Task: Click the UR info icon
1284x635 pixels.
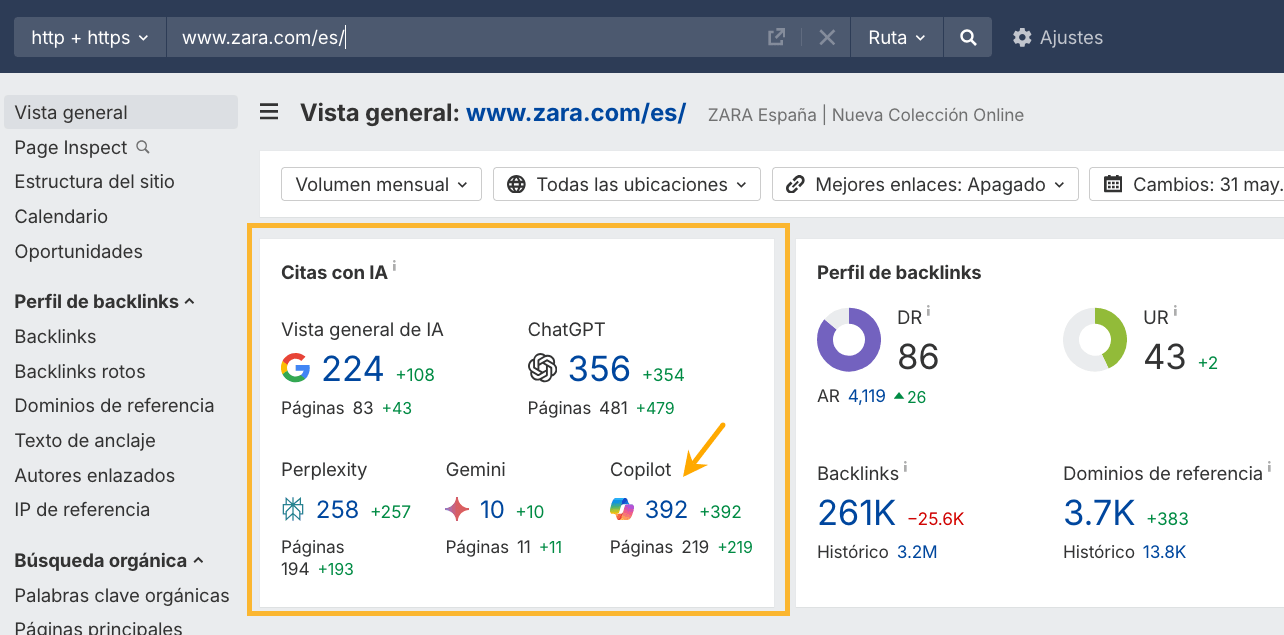Action: [x=1176, y=311]
